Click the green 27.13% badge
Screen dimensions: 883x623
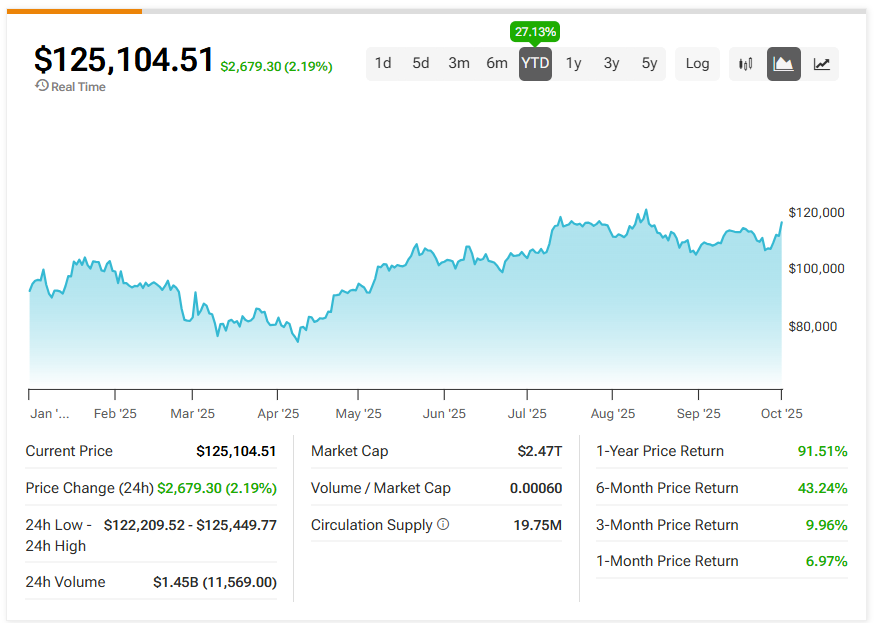pyautogui.click(x=536, y=32)
